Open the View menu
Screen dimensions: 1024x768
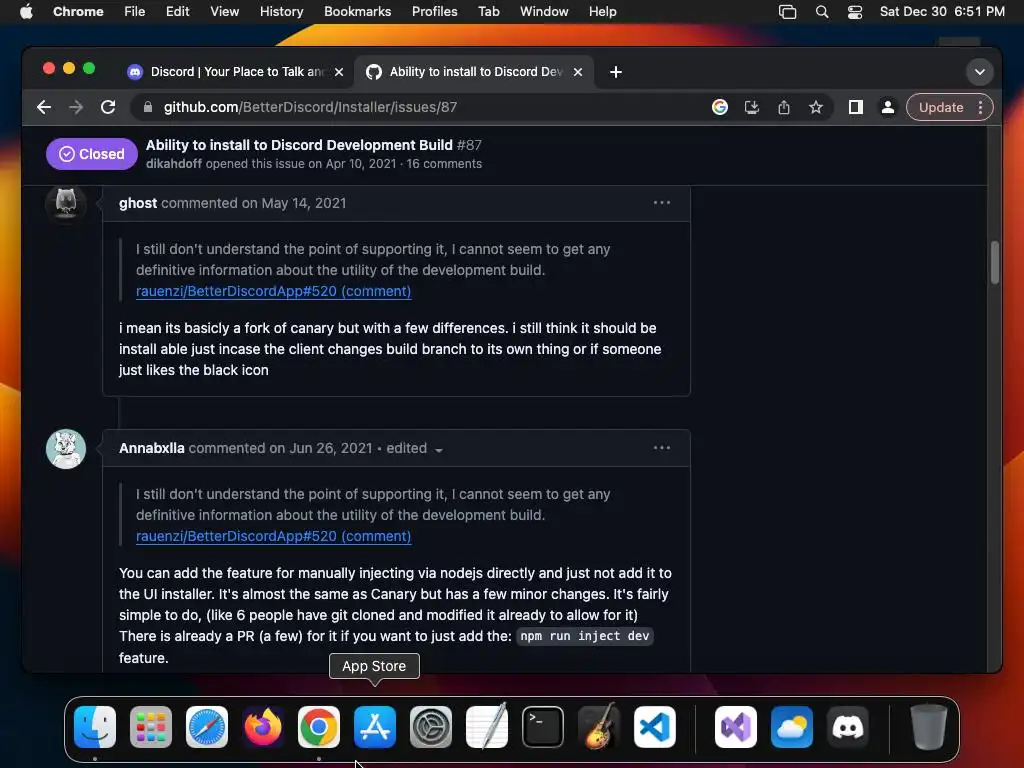224,12
